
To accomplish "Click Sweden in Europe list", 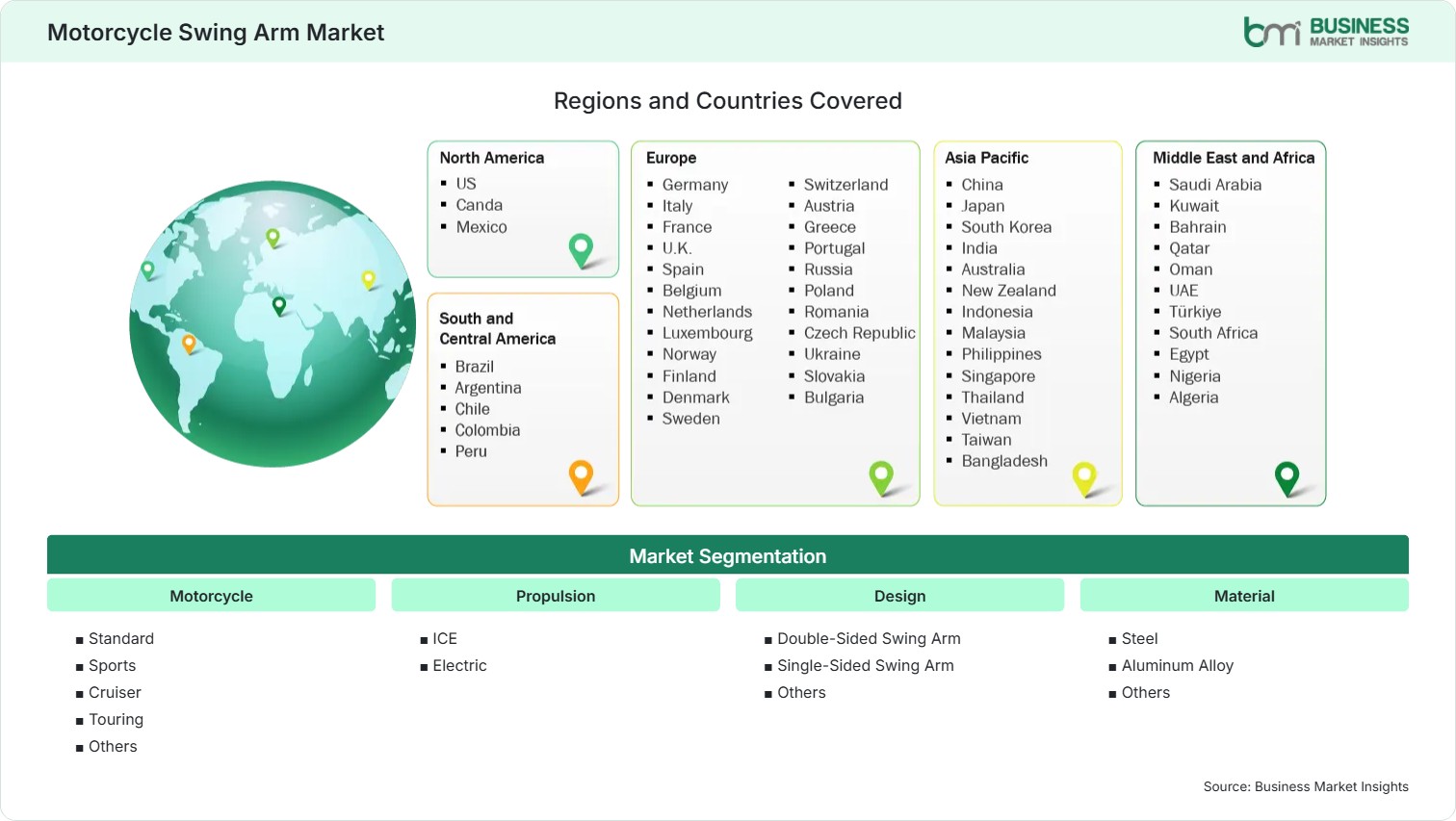I will coord(691,419).
